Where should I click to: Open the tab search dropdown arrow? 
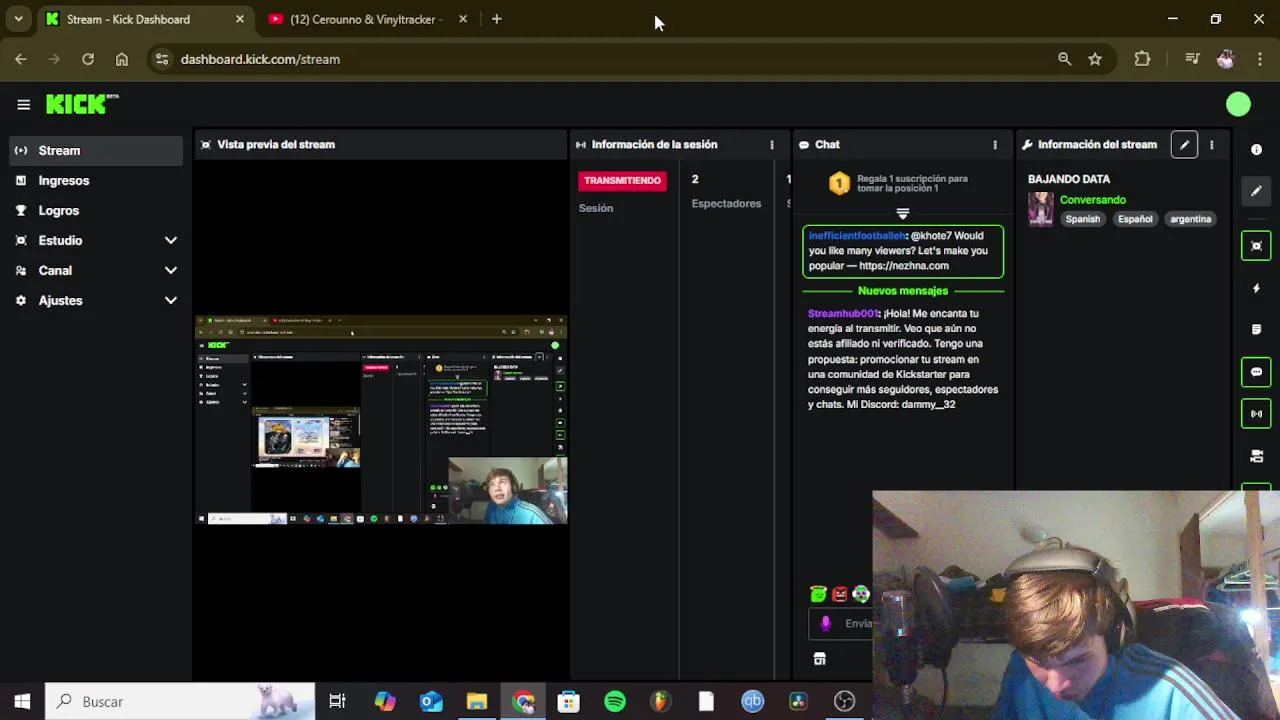coord(18,19)
